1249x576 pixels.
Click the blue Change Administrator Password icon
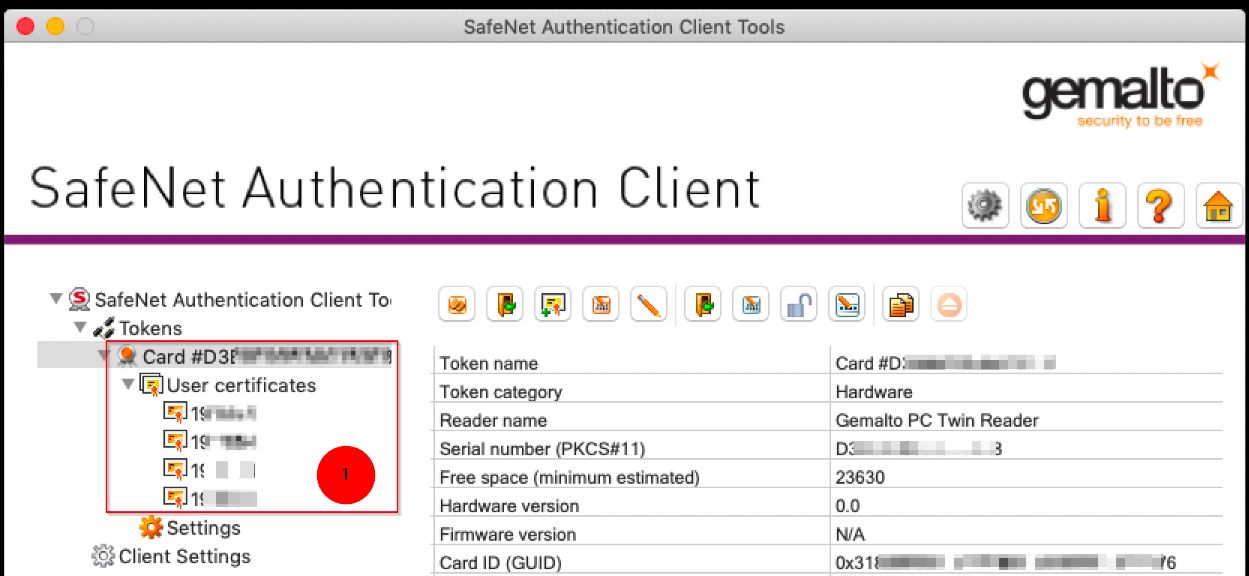tap(751, 305)
